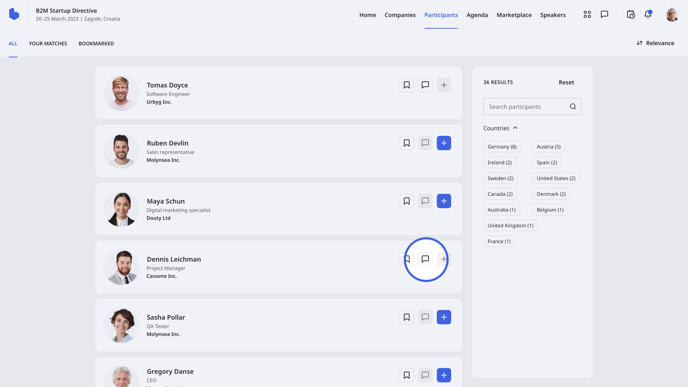Open Dennis Leichman's profile name
The height and width of the screenshot is (387, 688).
tap(174, 259)
